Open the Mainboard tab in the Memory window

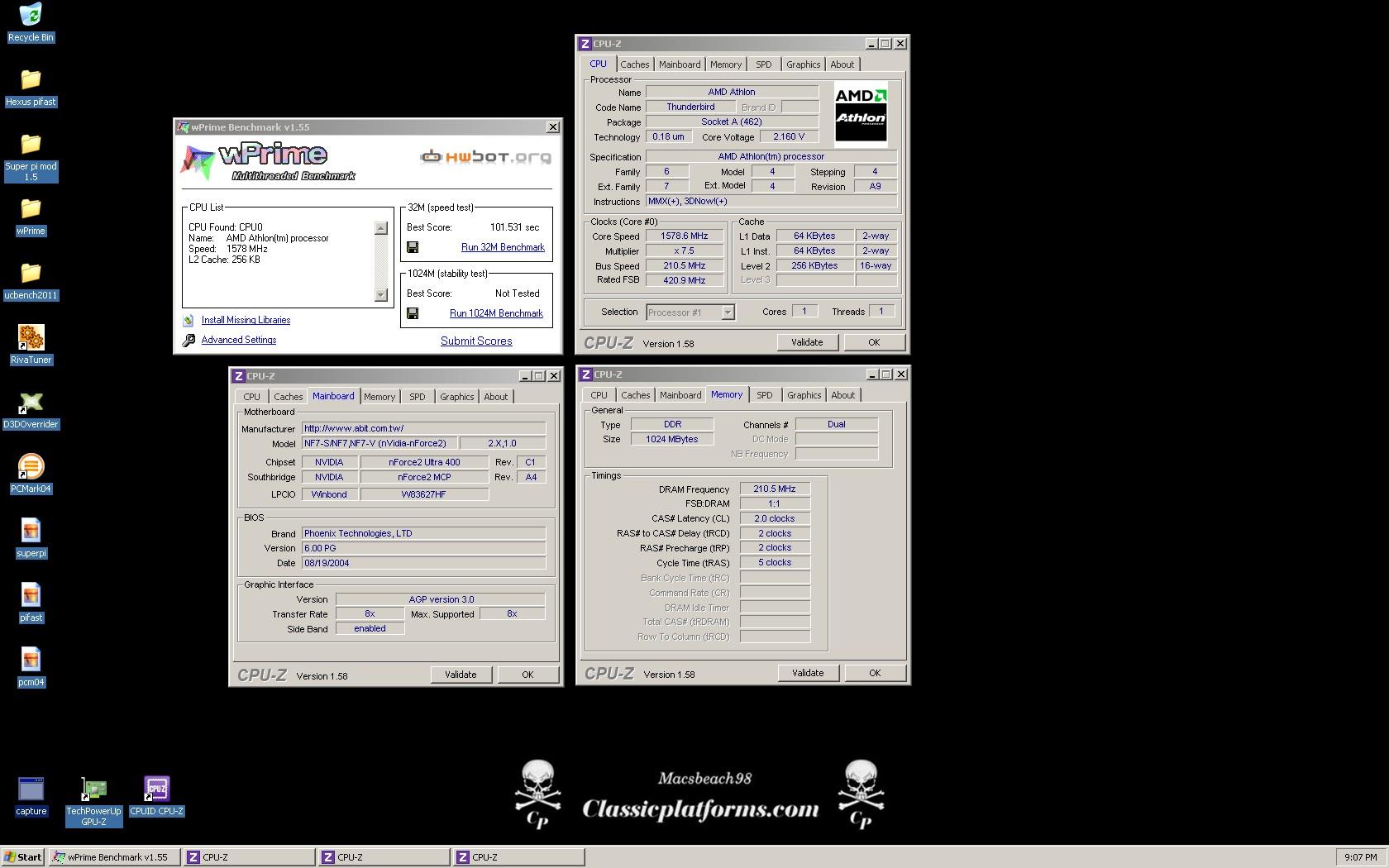[x=680, y=395]
